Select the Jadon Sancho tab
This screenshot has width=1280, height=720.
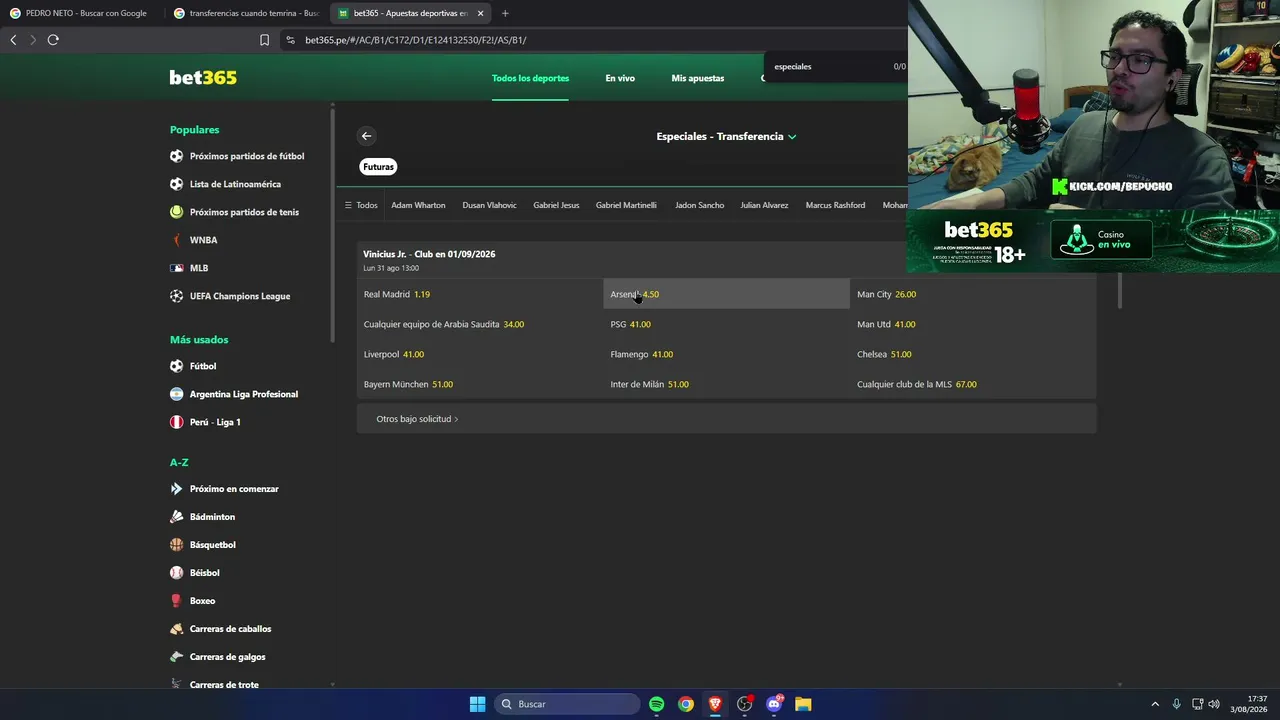[x=699, y=205]
